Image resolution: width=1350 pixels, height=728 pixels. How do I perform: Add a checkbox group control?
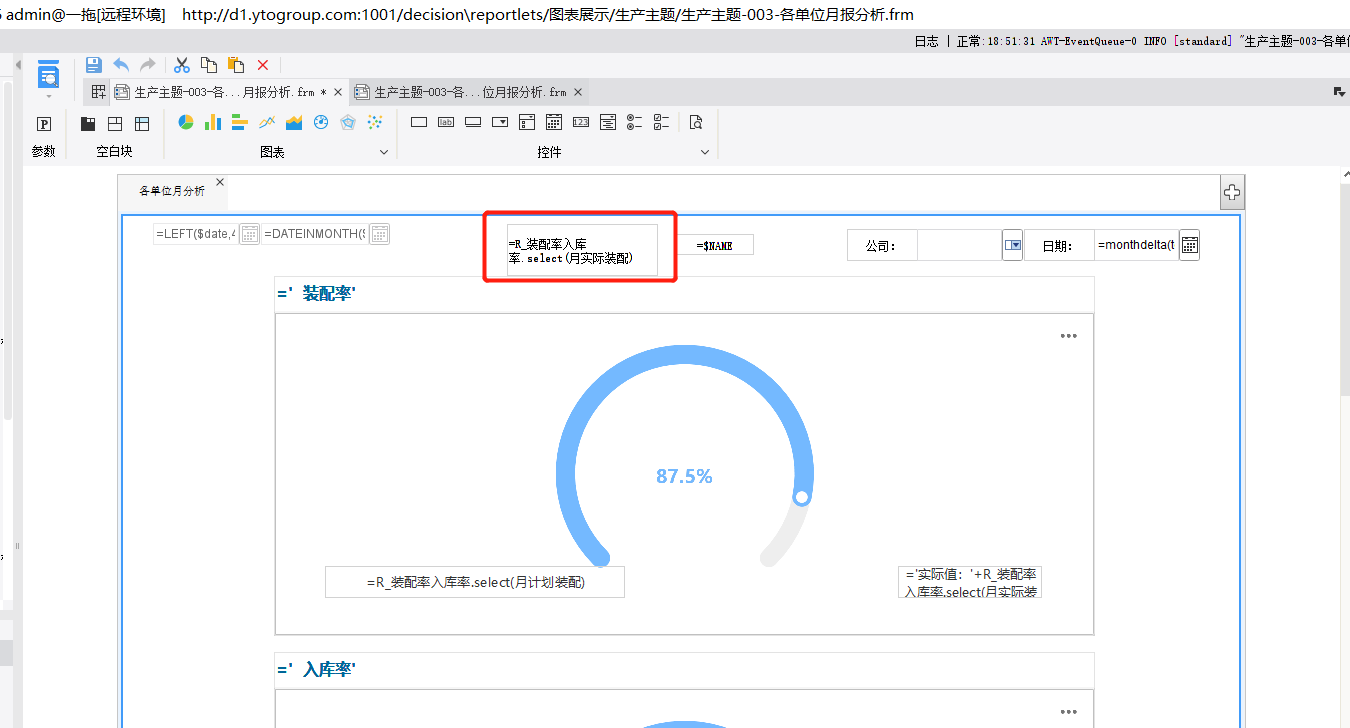(662, 122)
